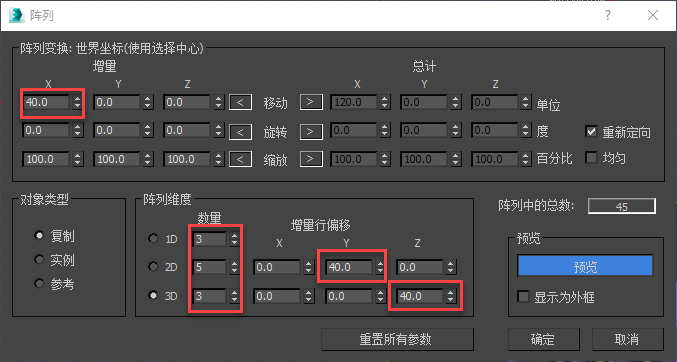The image size is (677, 362).
Task: Click total array count value 45
Action: tap(622, 206)
